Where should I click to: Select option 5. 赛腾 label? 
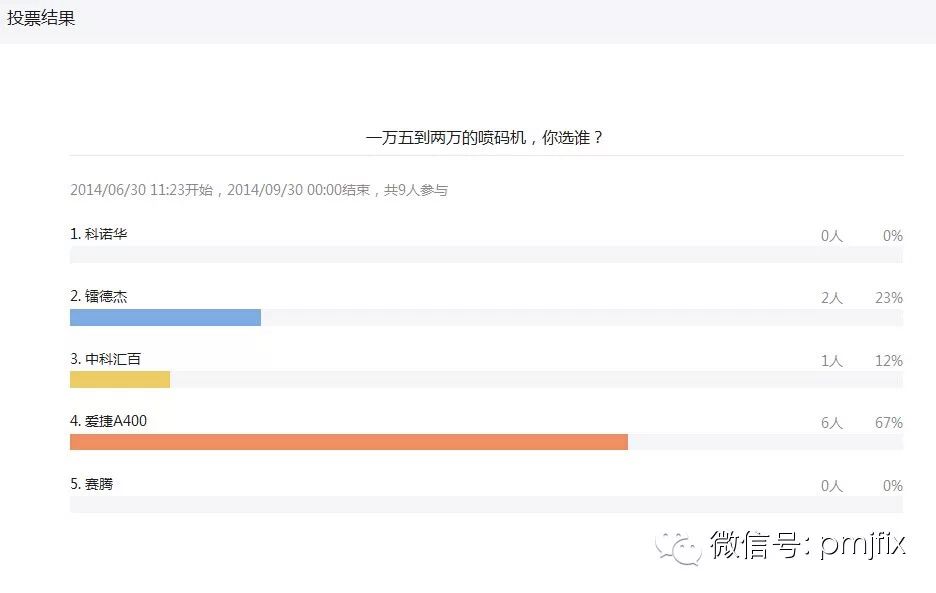click(x=91, y=484)
